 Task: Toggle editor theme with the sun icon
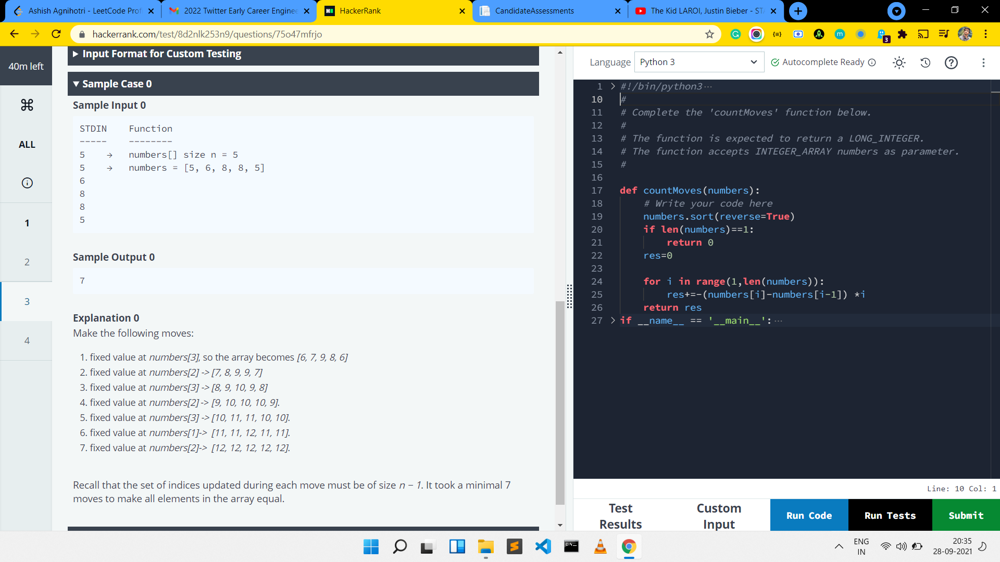tap(899, 63)
